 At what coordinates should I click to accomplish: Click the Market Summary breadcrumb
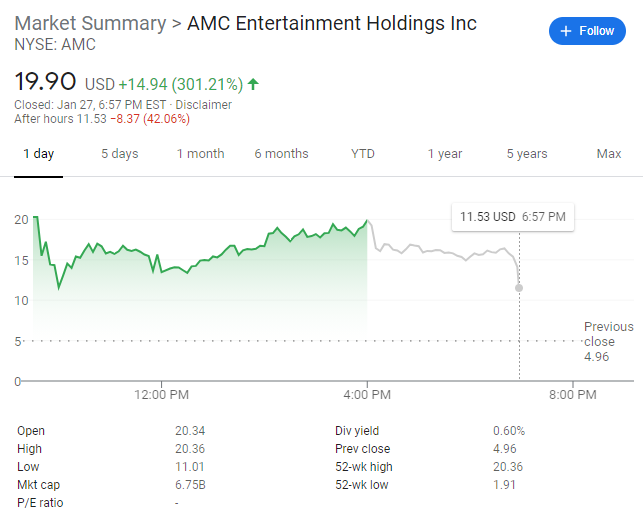(x=91, y=23)
